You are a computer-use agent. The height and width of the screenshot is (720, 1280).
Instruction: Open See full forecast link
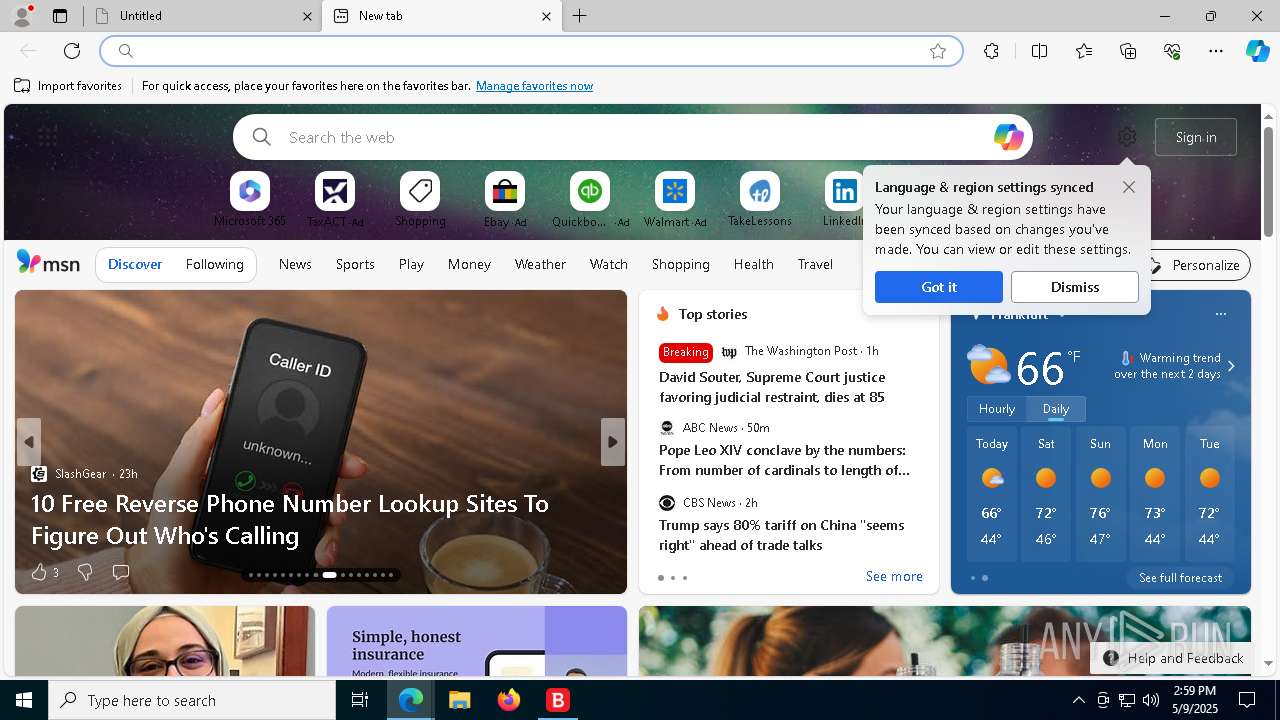(1180, 578)
